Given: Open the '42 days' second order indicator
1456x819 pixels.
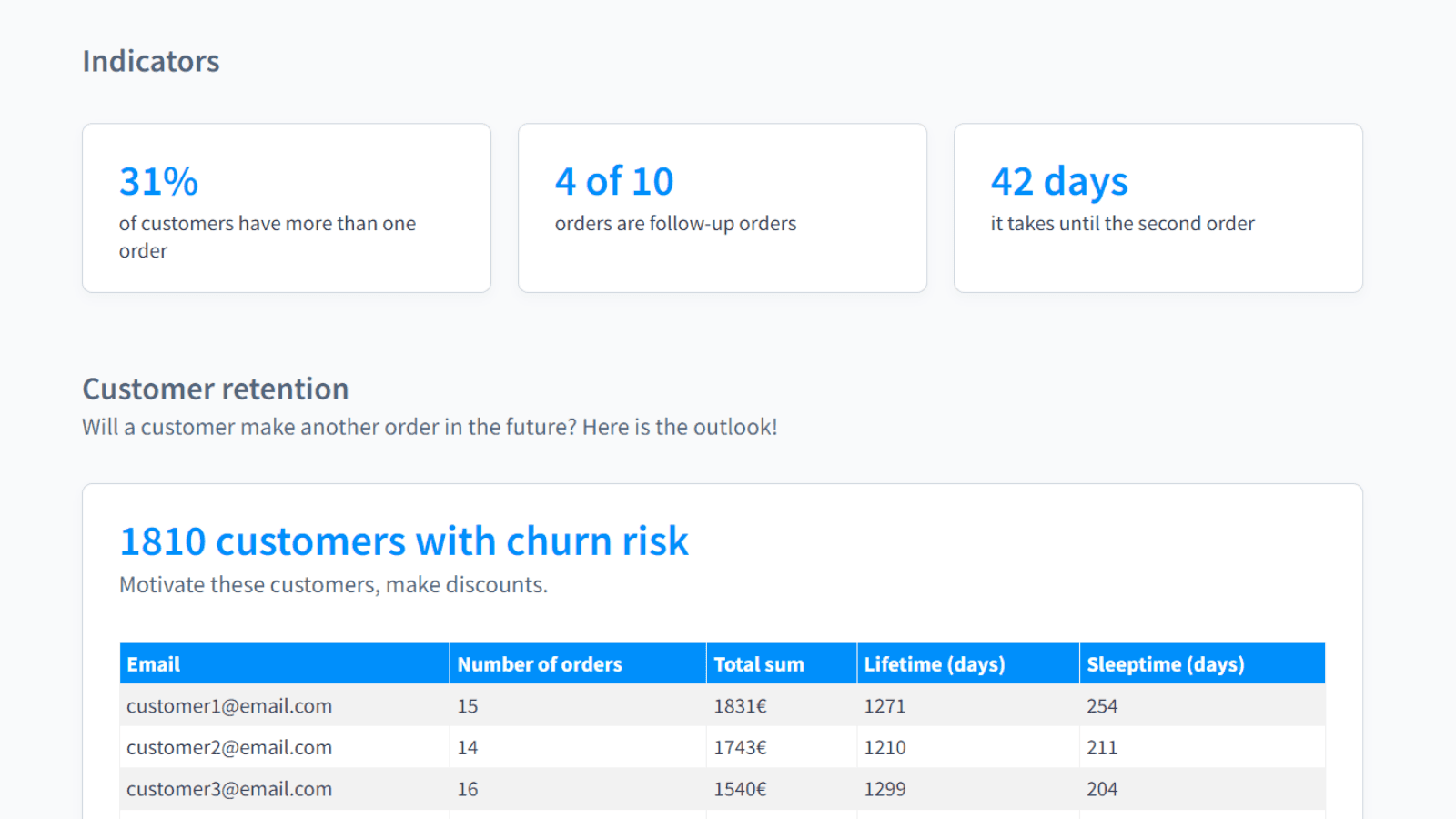Looking at the screenshot, I should [1157, 207].
